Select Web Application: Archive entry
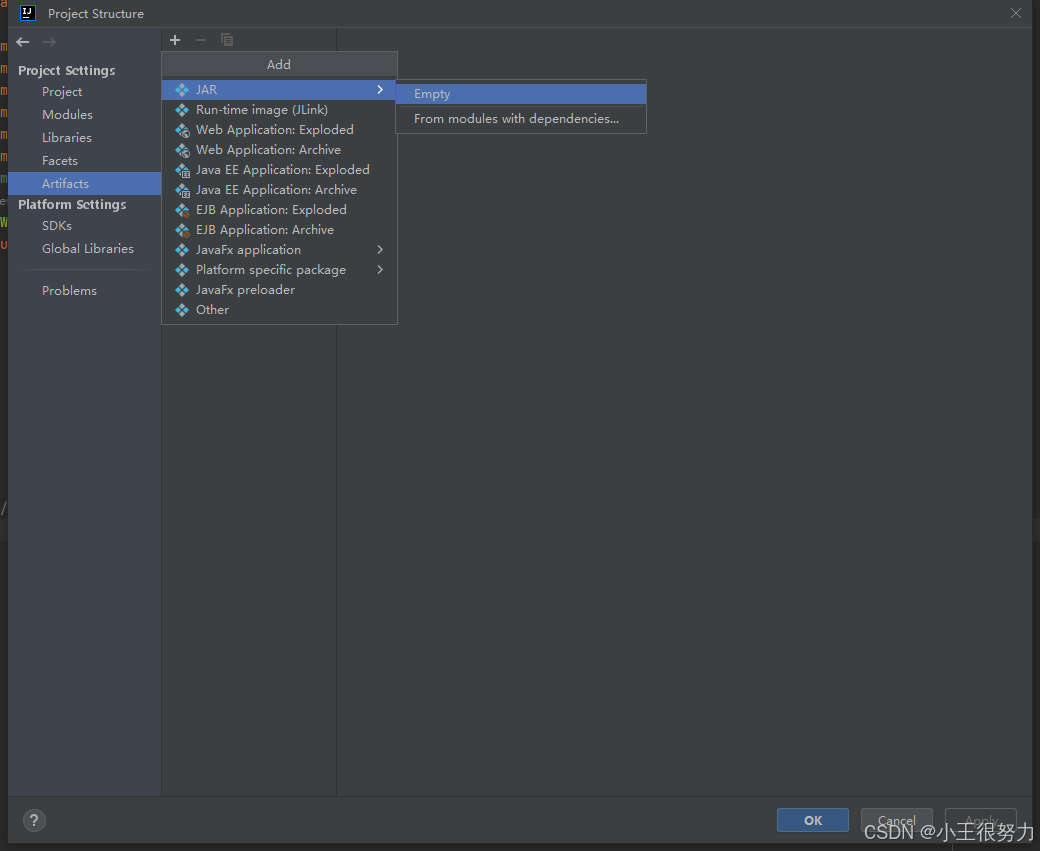 pos(279,150)
